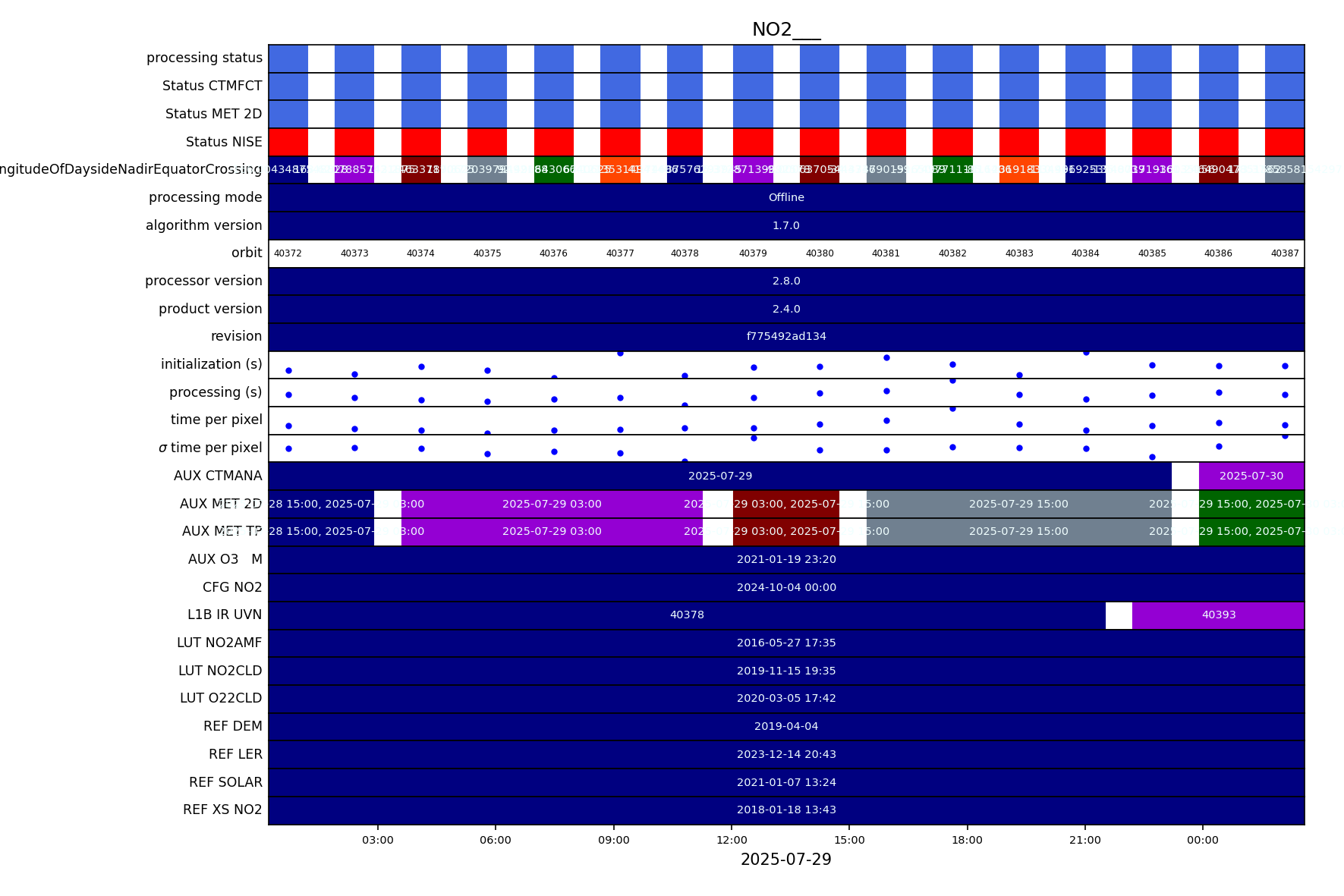Click the 2.8.0 processor version value
Viewport: 1344px width, 896px height.
point(785,281)
